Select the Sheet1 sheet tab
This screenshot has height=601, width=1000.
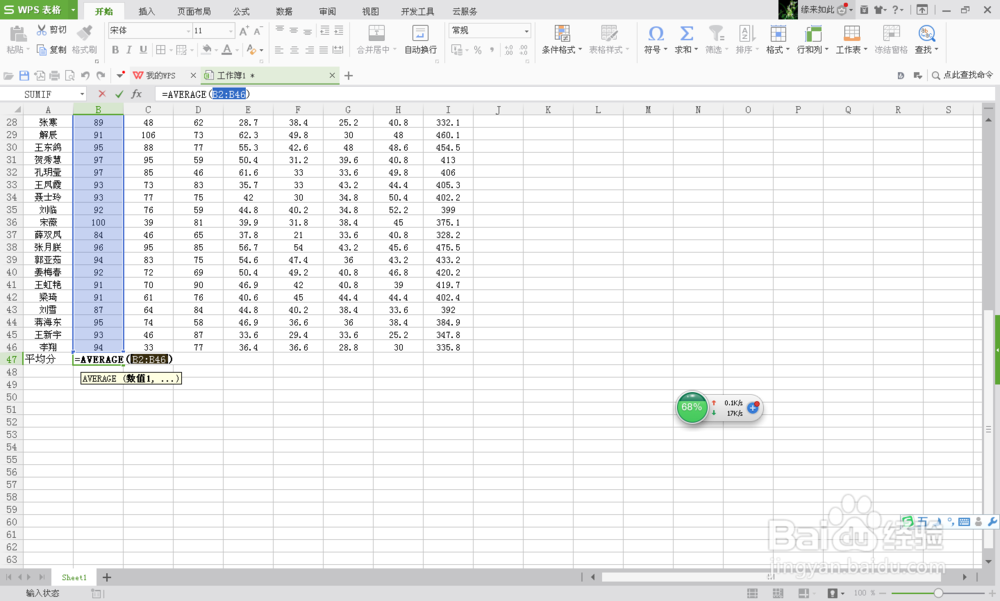pyautogui.click(x=74, y=577)
